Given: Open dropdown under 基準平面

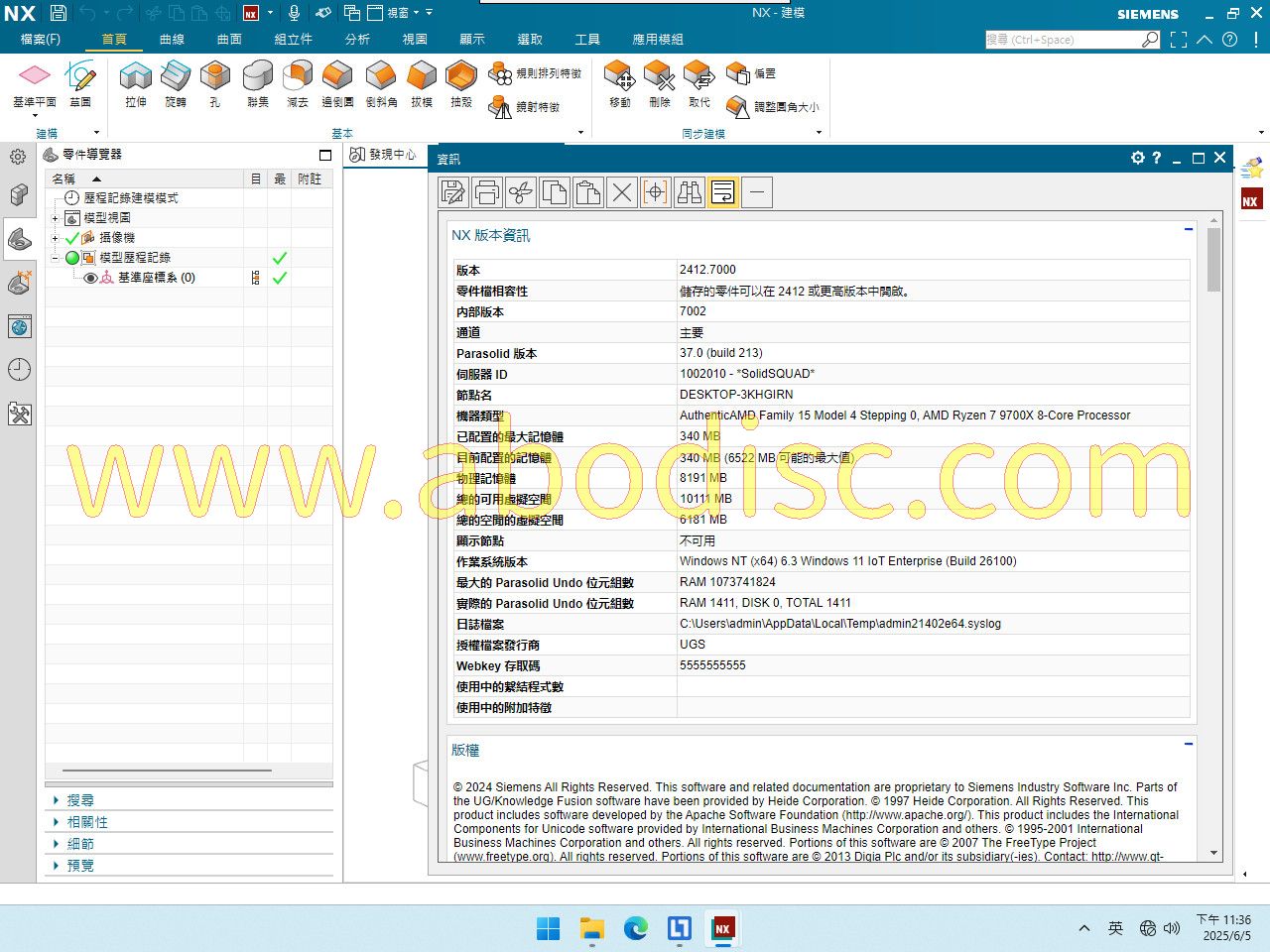Looking at the screenshot, I should pos(35,115).
